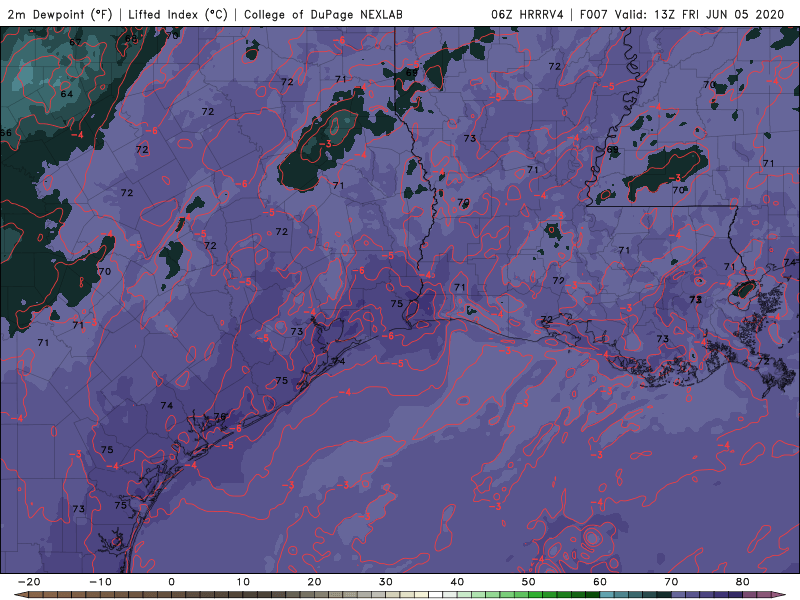Screen dimensions: 800x600
Task: Click the 60 label on the color scale
Action: click(600, 582)
